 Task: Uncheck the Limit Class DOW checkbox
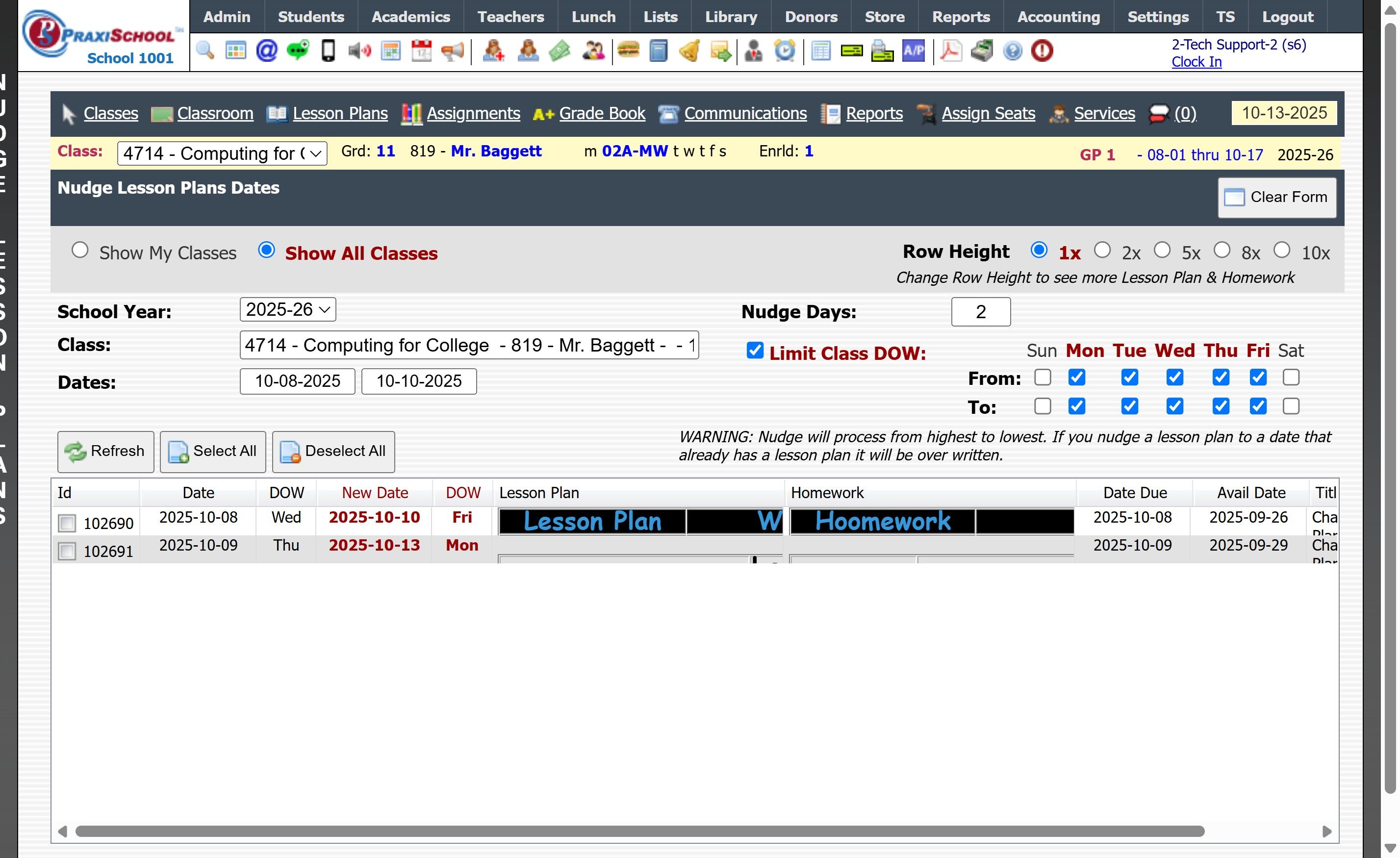755,351
